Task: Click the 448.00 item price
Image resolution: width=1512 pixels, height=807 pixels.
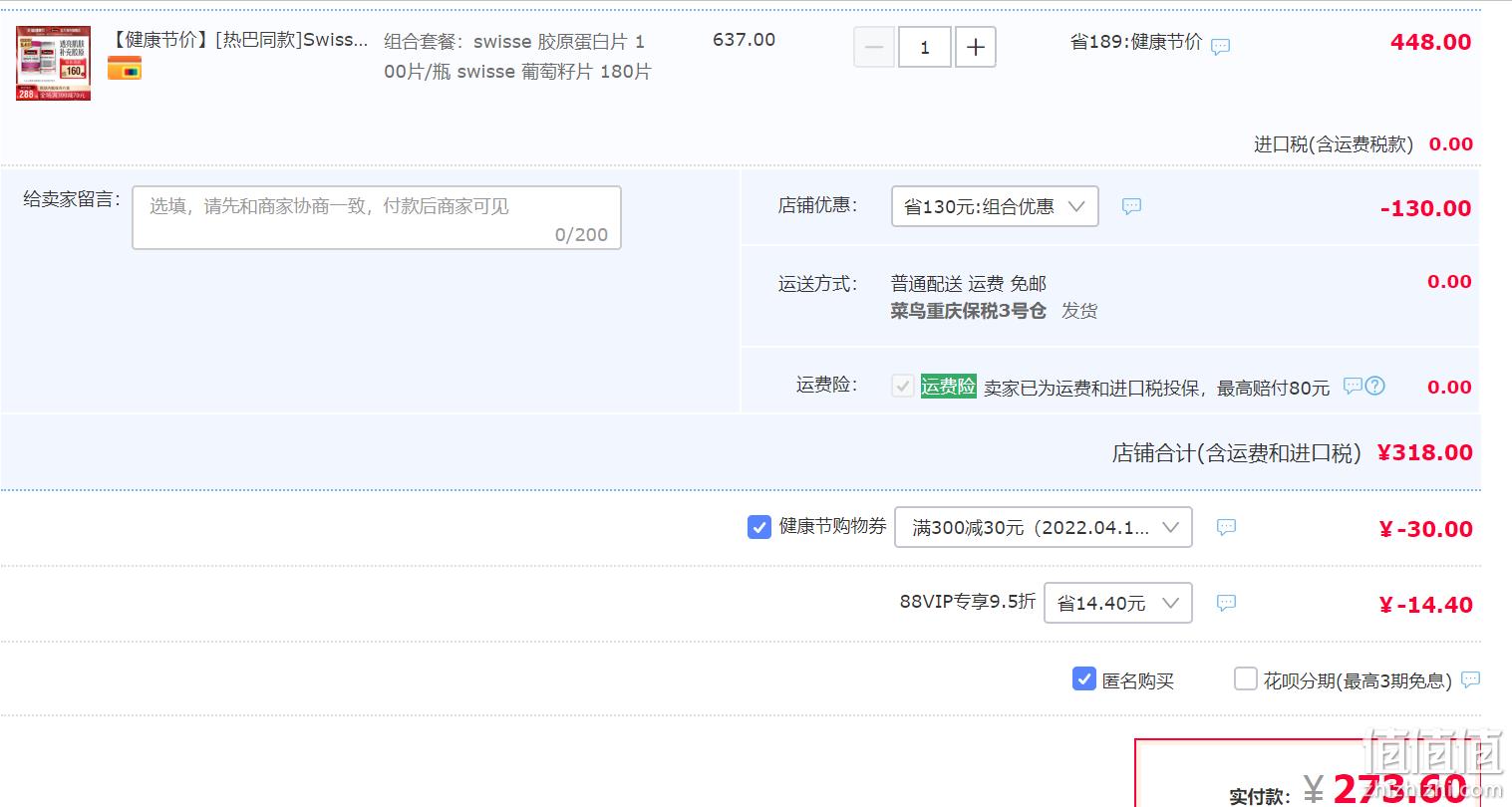Action: coord(1430,42)
